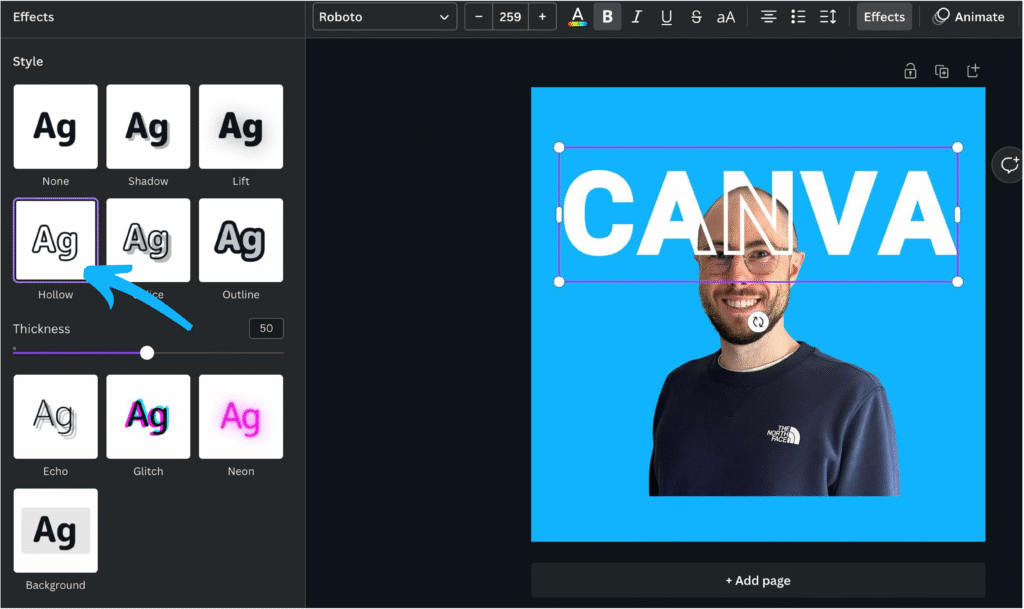
Task: Click the top-right text box resize handle
Action: [x=957, y=148]
